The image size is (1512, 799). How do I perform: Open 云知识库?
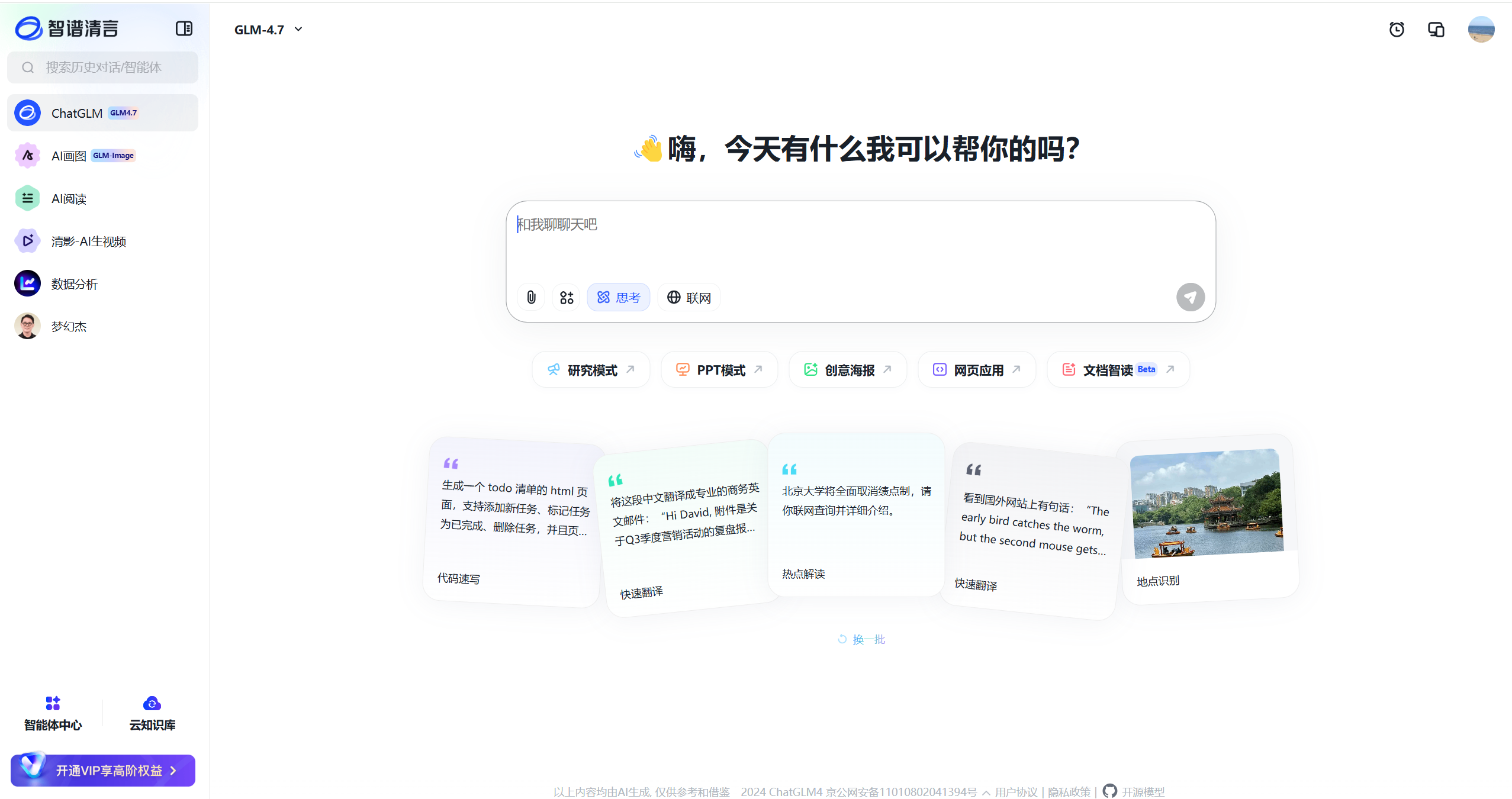(x=152, y=713)
